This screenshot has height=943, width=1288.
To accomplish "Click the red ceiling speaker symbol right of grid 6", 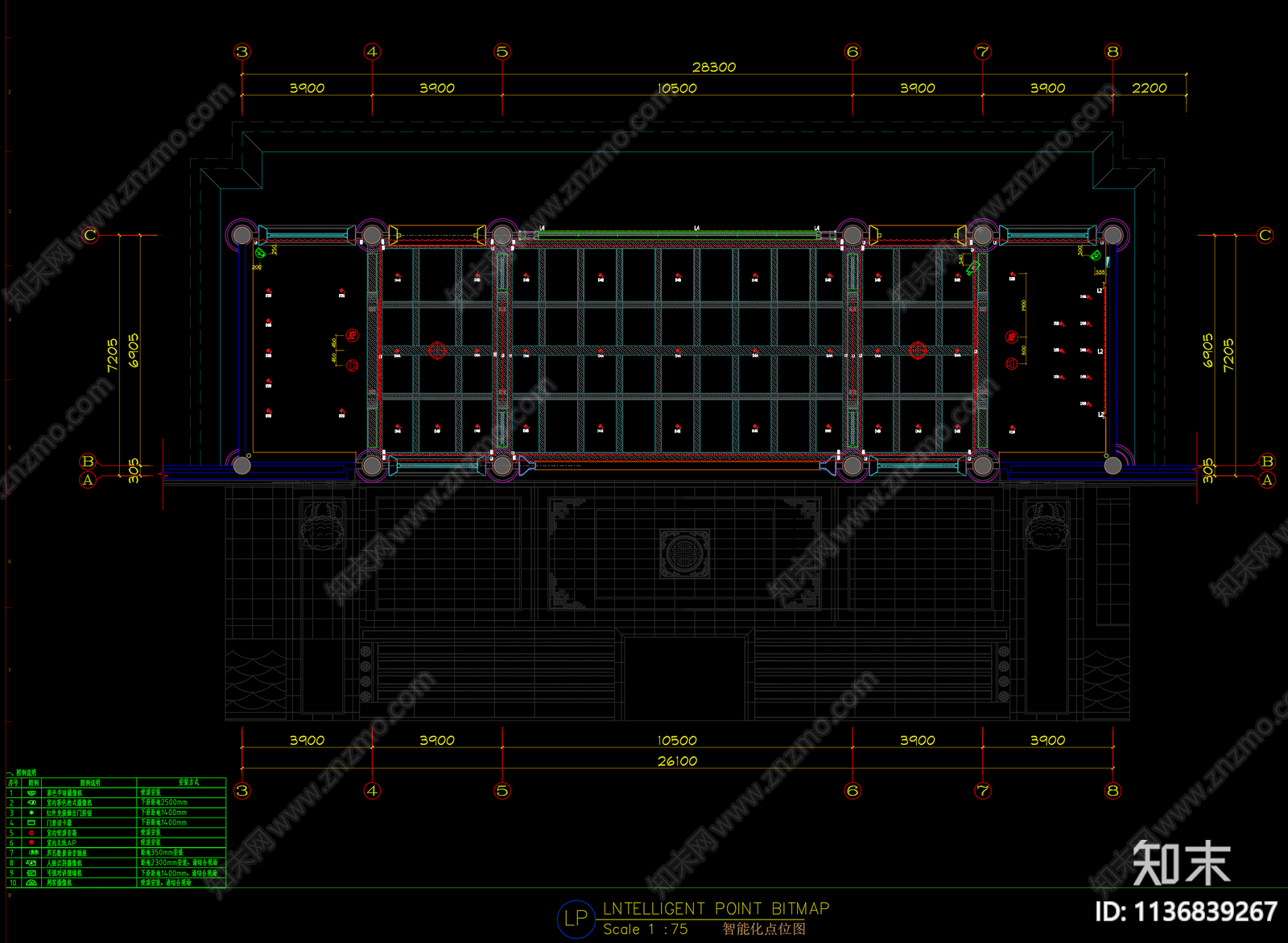I will coord(917,349).
